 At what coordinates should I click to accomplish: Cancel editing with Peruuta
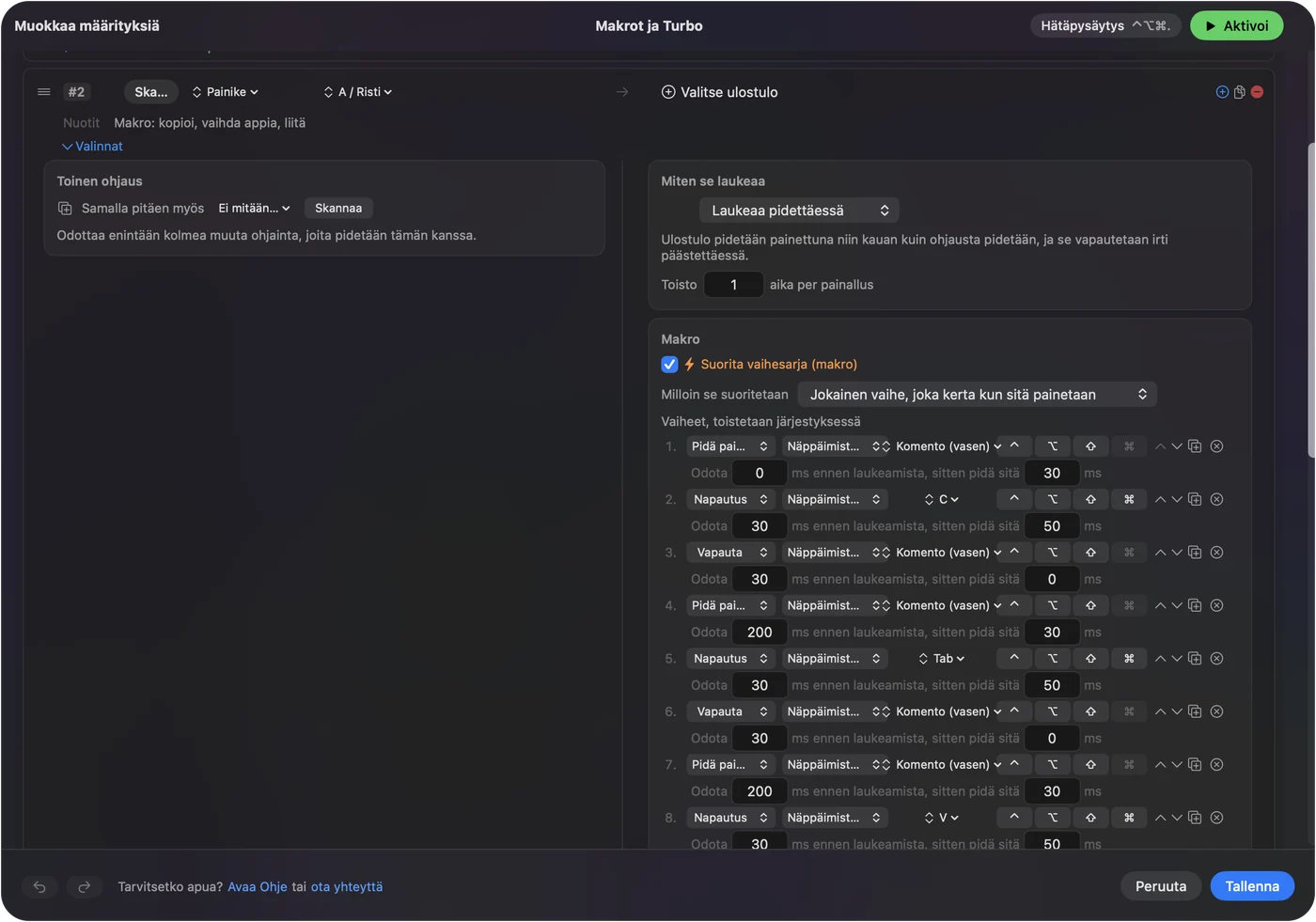tap(1161, 886)
